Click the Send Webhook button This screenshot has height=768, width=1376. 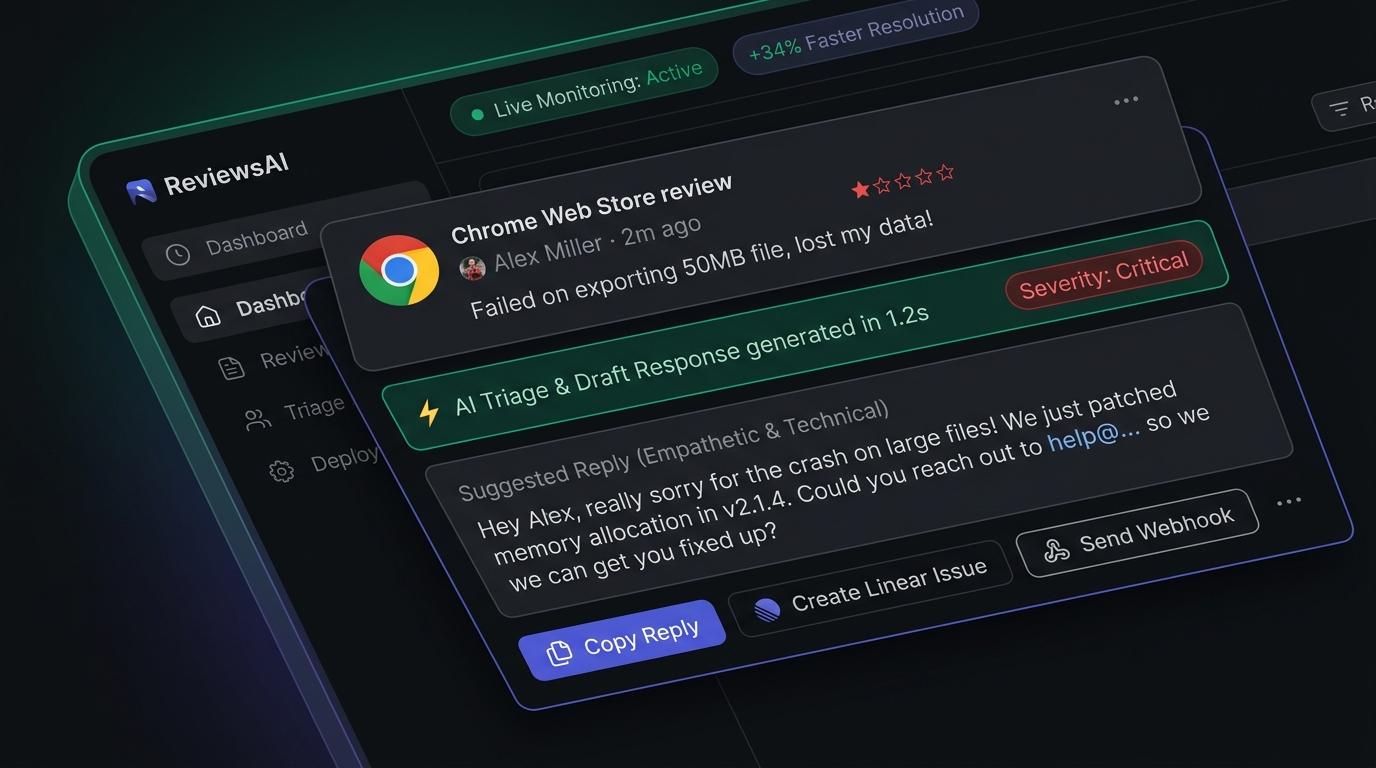pos(1138,532)
